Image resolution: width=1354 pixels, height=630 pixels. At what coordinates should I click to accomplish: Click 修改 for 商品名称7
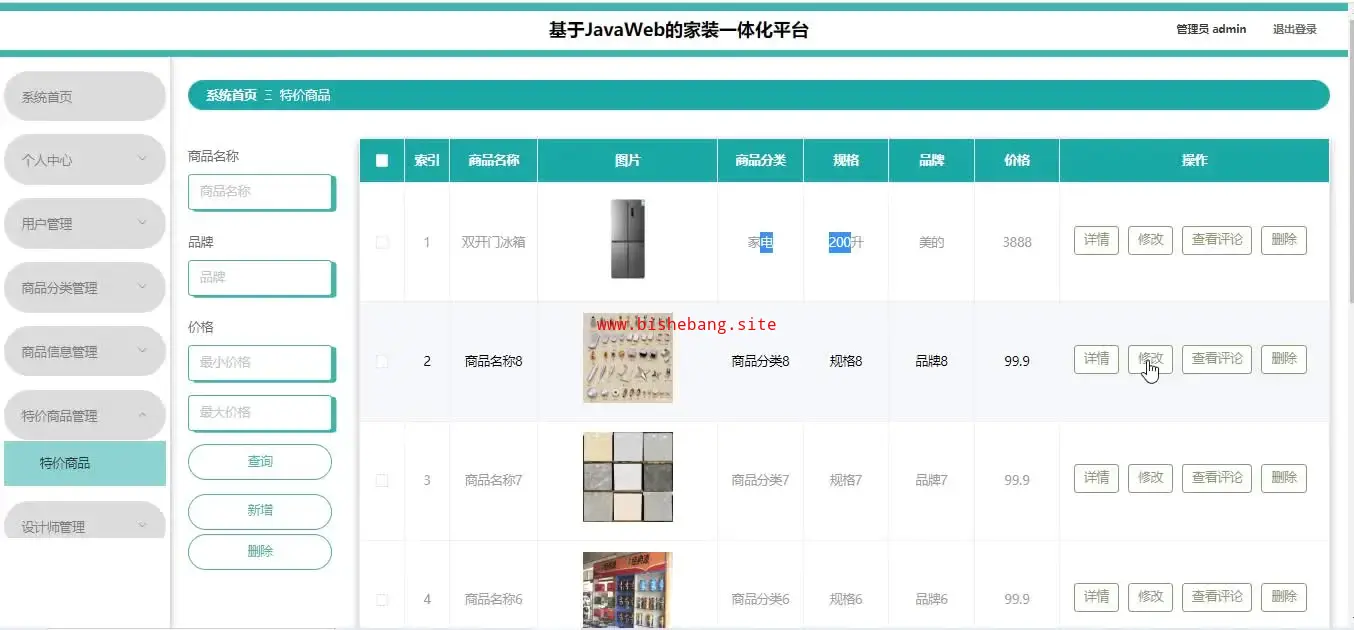coord(1150,478)
